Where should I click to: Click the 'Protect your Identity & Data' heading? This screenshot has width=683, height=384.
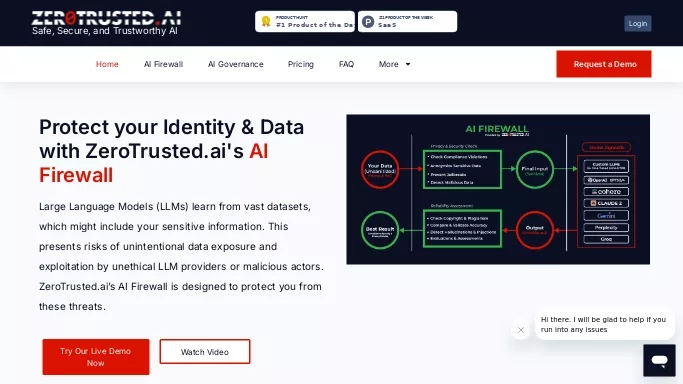click(172, 151)
